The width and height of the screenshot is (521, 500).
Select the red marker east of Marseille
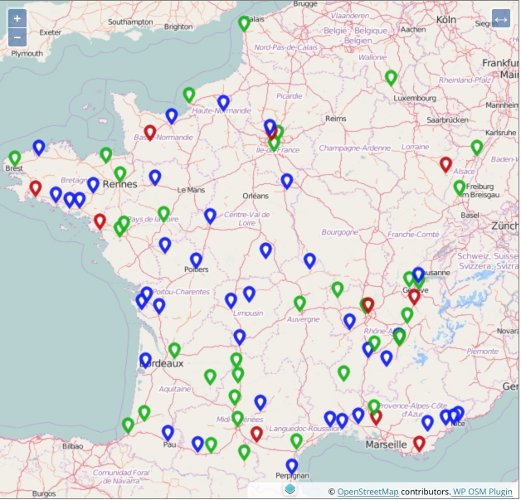click(x=419, y=444)
